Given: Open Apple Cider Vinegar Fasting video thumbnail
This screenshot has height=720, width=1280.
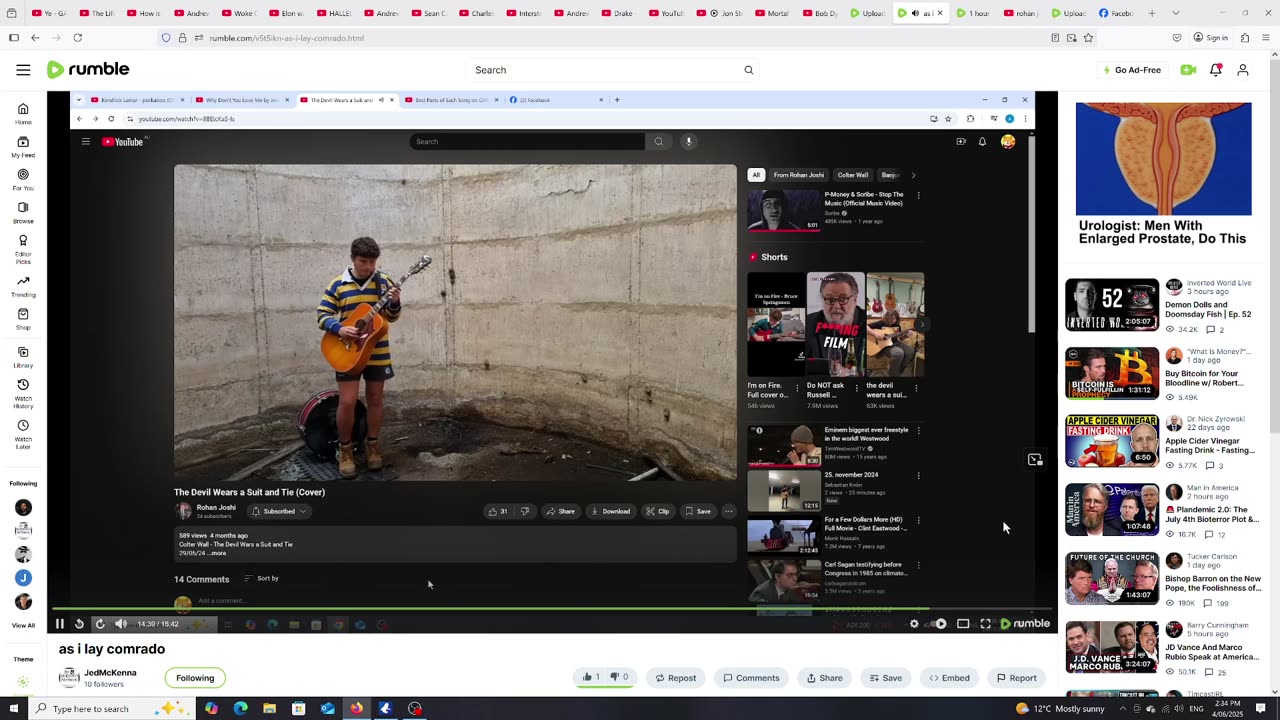Looking at the screenshot, I should tap(1112, 441).
